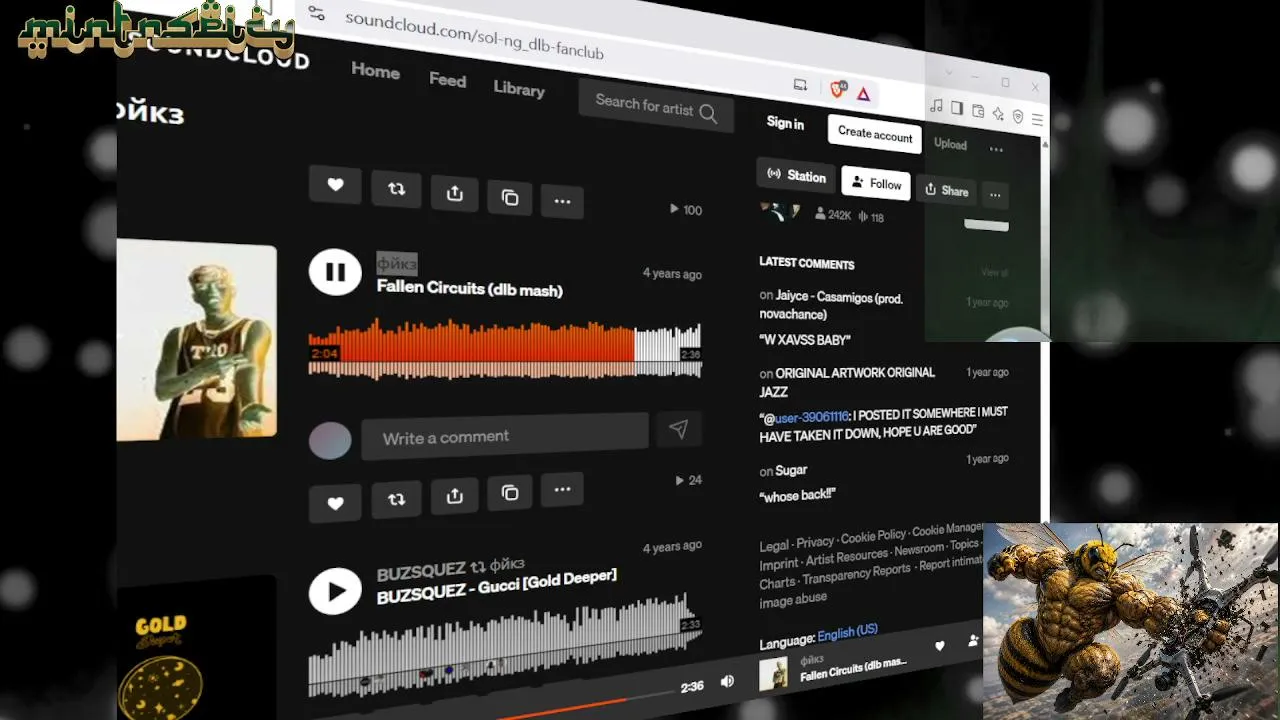
Task: Open the Feed tab
Action: (x=447, y=80)
